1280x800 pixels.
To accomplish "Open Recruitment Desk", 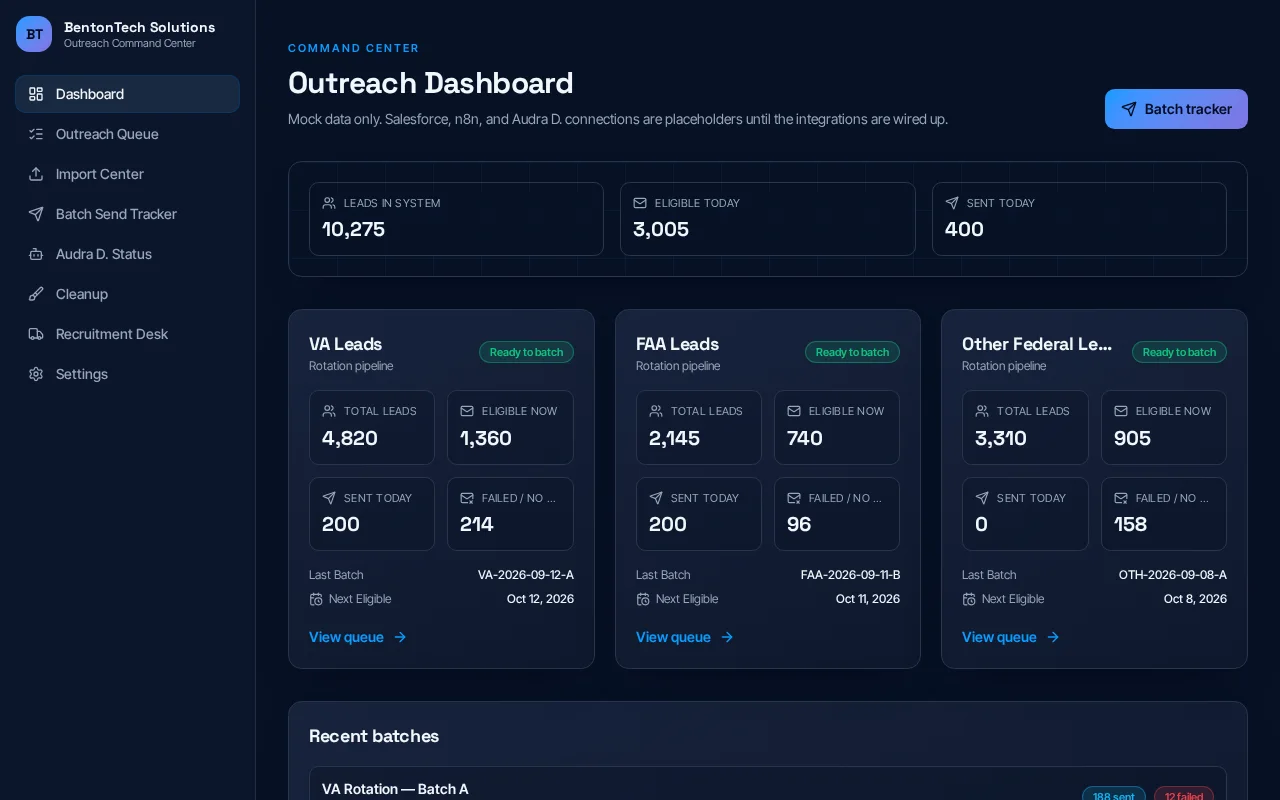I will pyautogui.click(x=127, y=334).
